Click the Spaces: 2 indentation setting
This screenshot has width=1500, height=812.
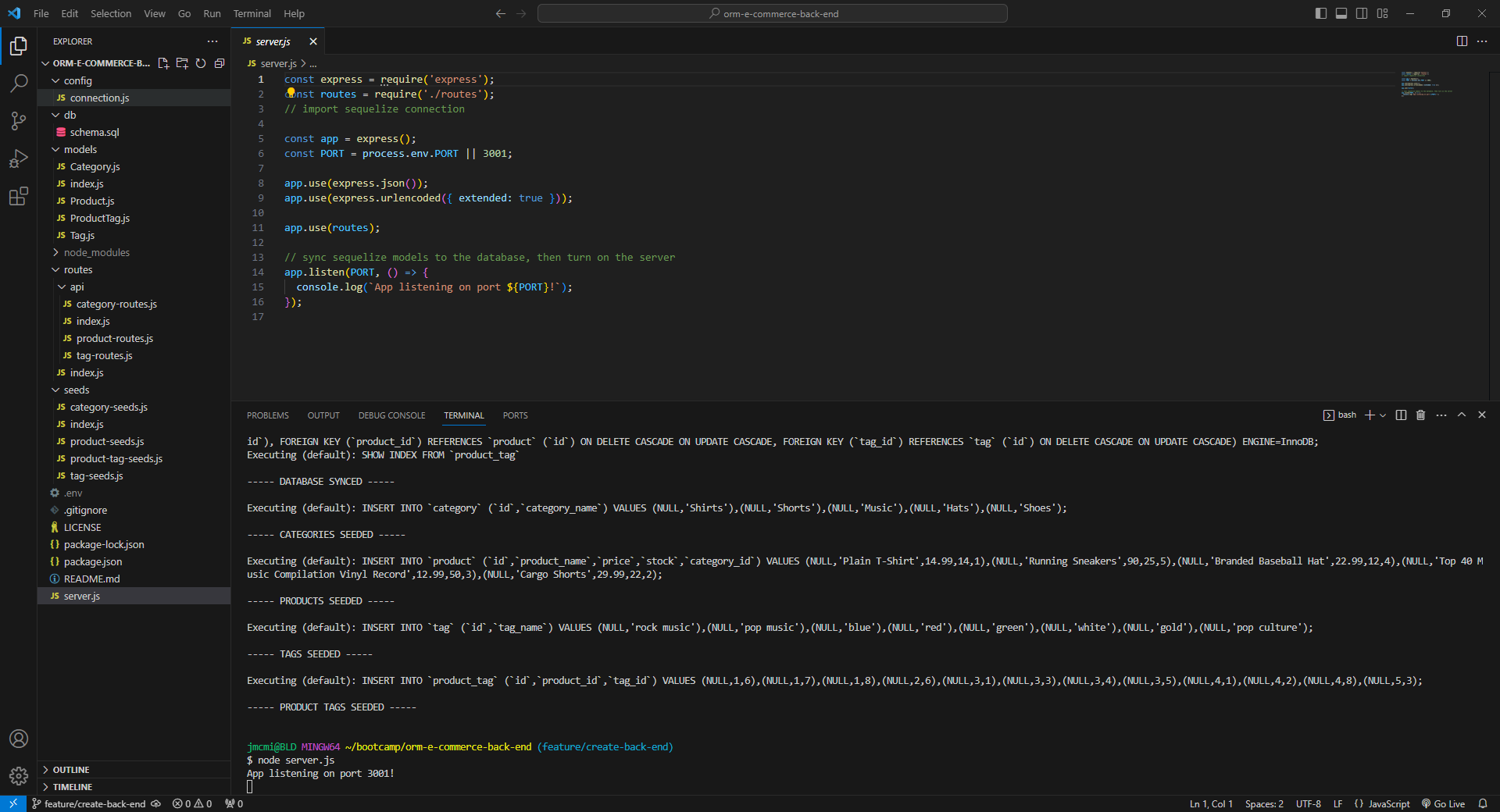pyautogui.click(x=1264, y=804)
